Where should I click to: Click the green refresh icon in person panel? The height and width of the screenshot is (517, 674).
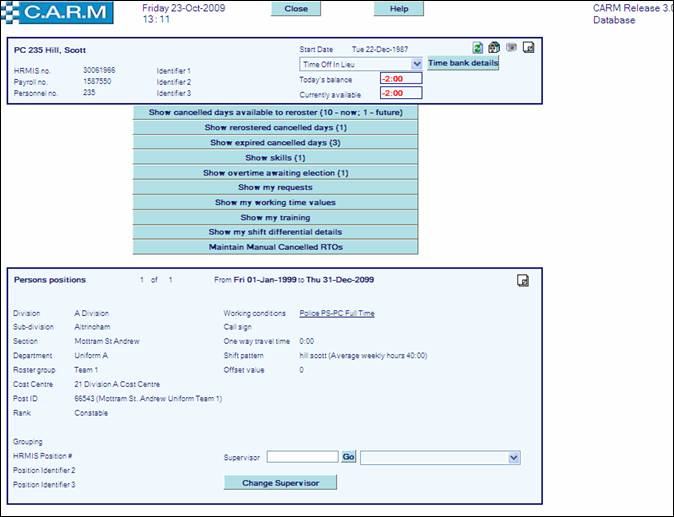[479, 47]
